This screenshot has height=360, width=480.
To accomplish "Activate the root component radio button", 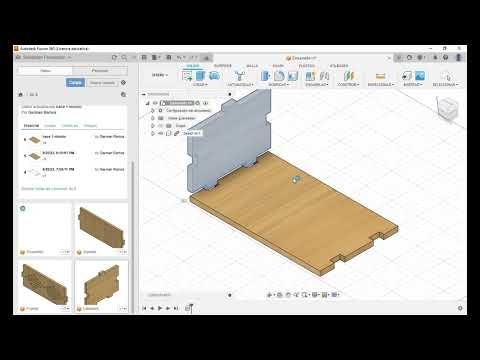I will (205, 103).
